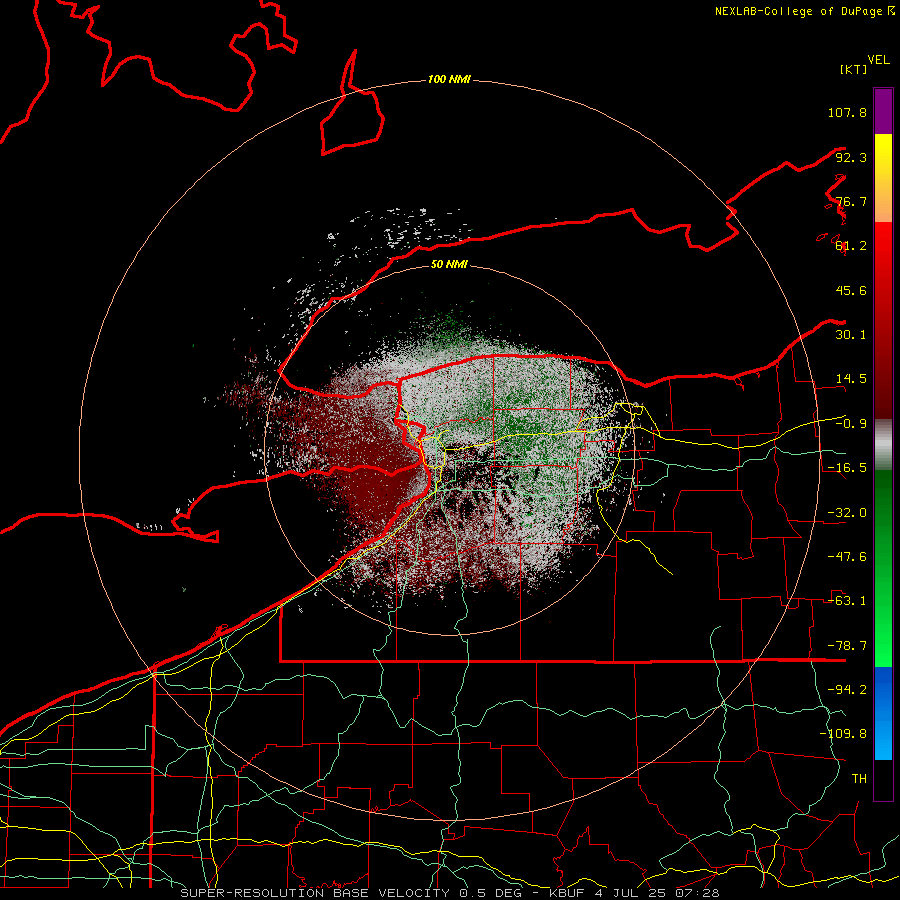Click the yellow-orange segment of color bar
This screenshot has height=900, width=900.
click(883, 178)
